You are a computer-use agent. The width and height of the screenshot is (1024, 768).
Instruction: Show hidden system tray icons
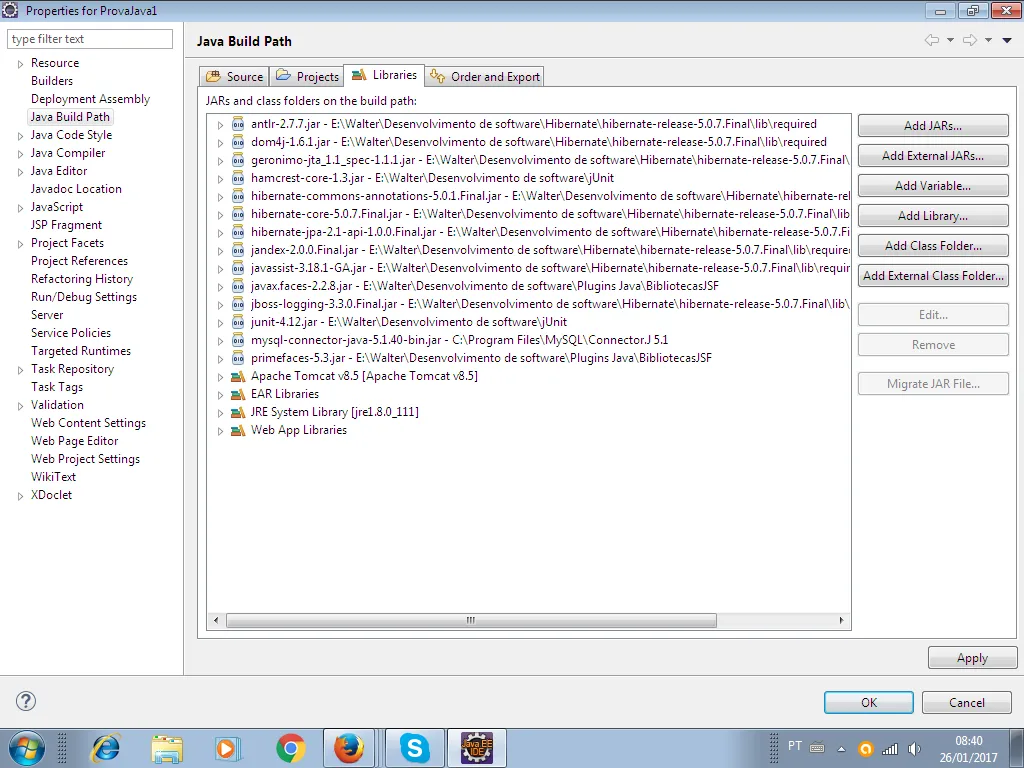pos(842,749)
